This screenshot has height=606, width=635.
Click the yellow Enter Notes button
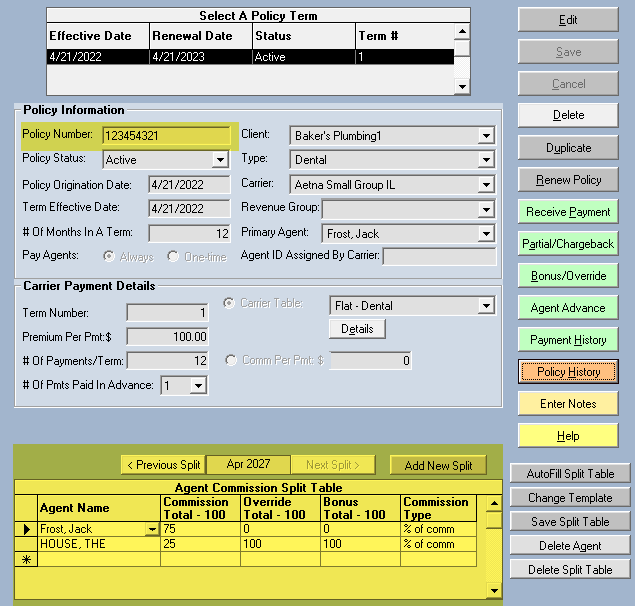coord(568,404)
